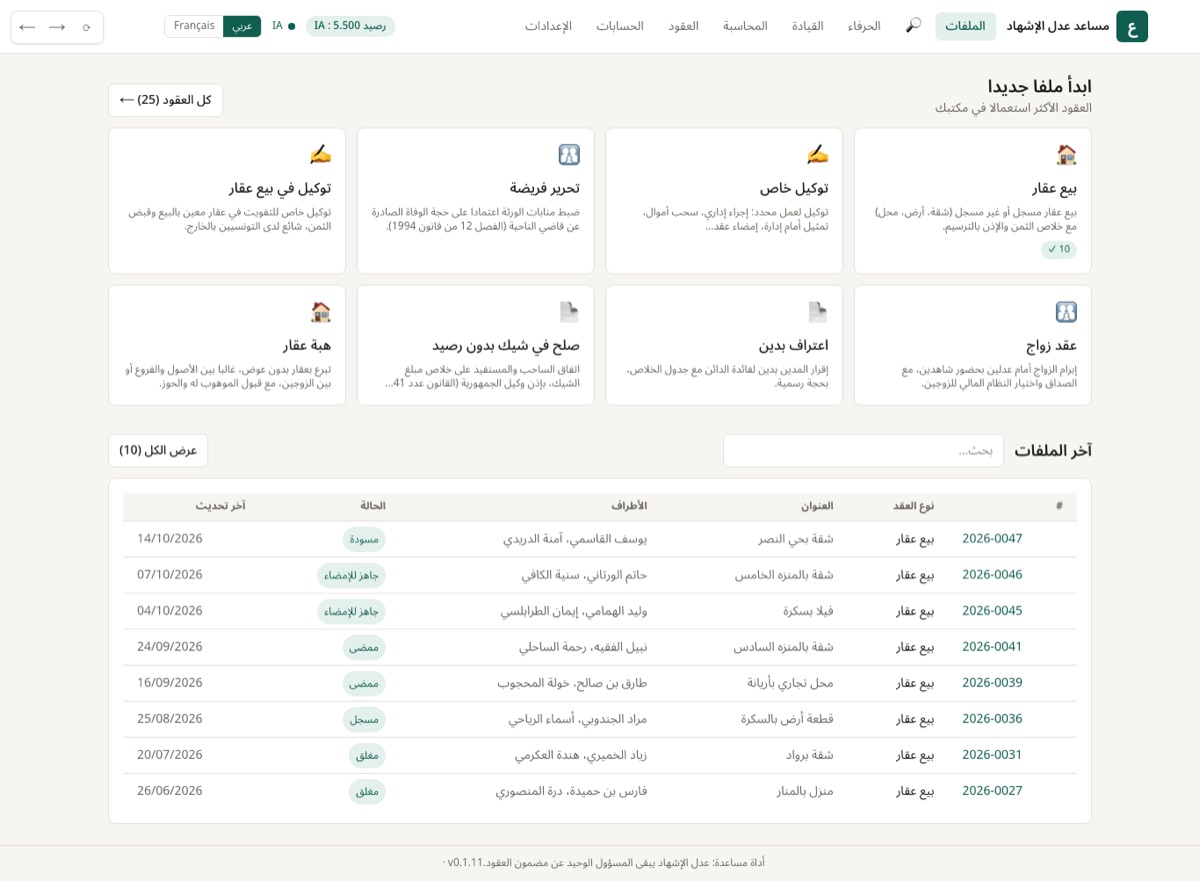
Task: Click the كل العقود (25) button
Action: (165, 100)
